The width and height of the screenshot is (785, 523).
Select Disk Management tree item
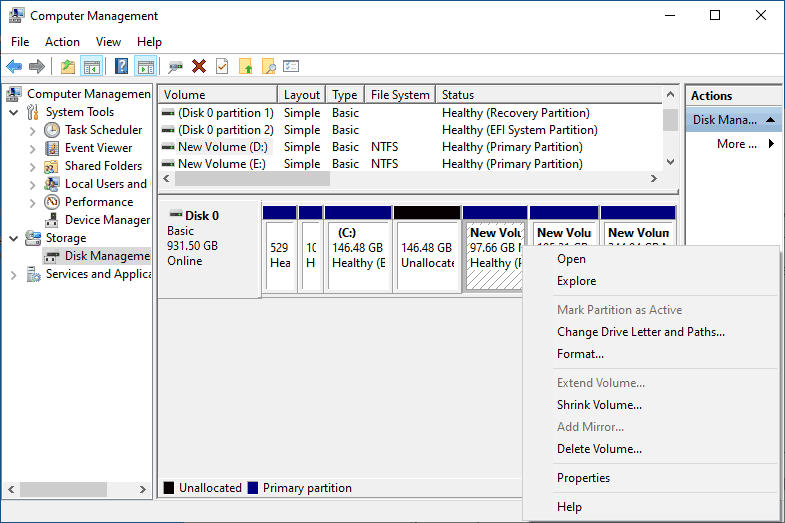pos(98,256)
